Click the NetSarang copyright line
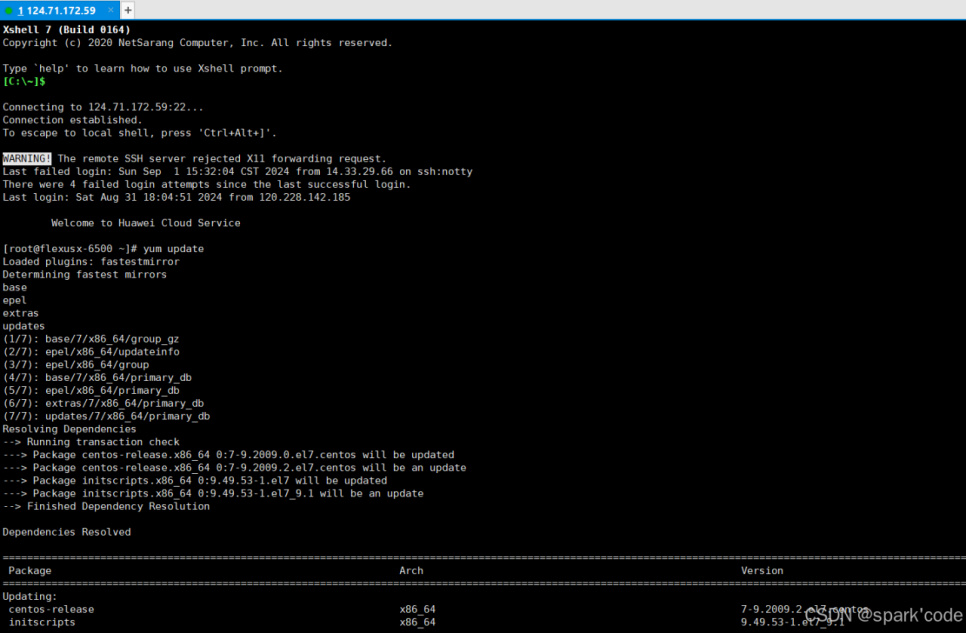The height and width of the screenshot is (633, 966). tap(197, 43)
